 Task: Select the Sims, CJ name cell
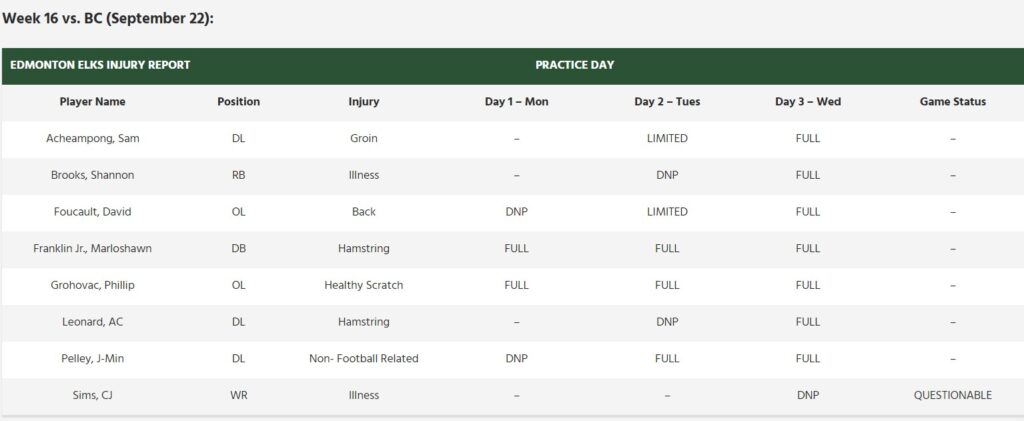(93, 395)
